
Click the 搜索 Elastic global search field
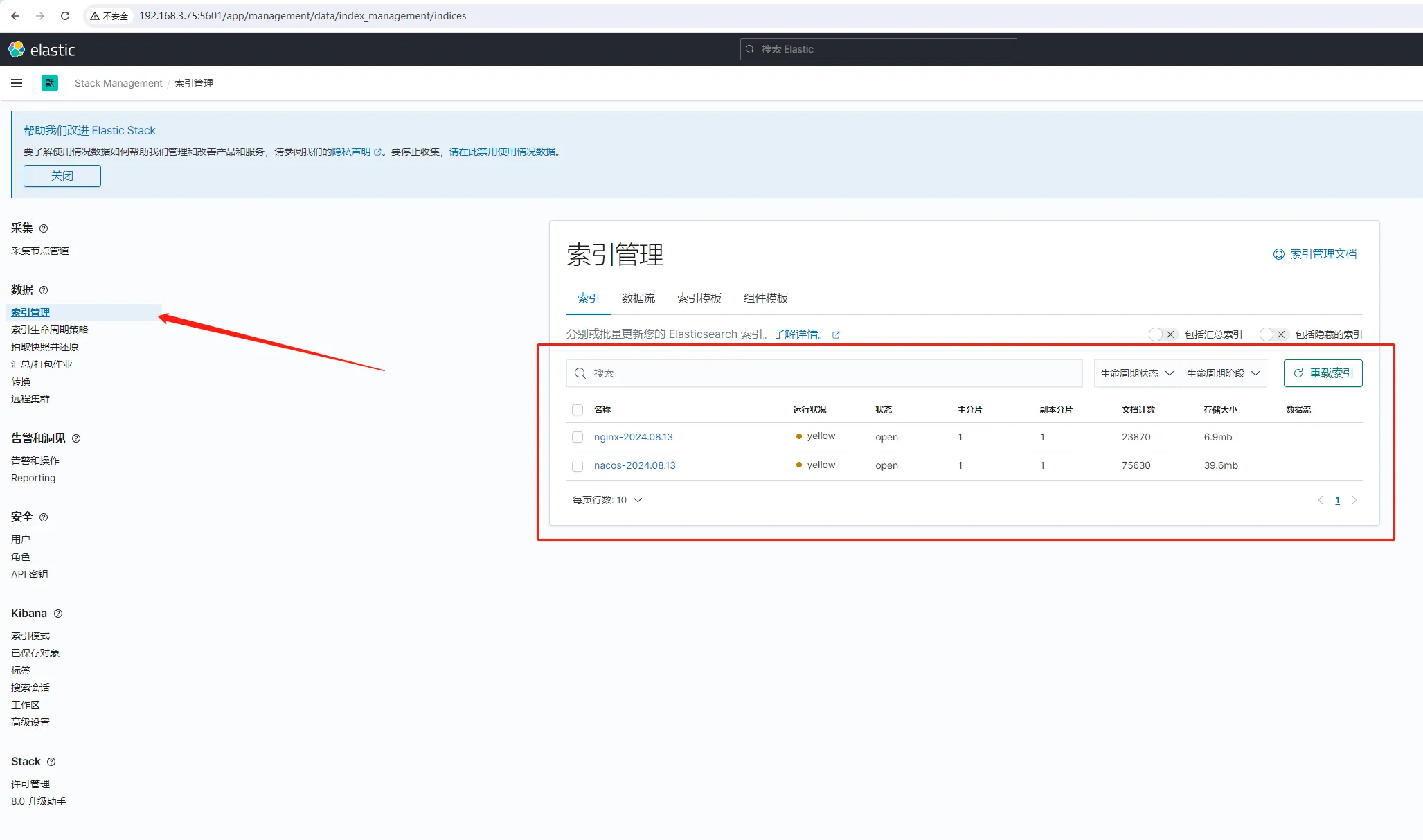coord(878,49)
